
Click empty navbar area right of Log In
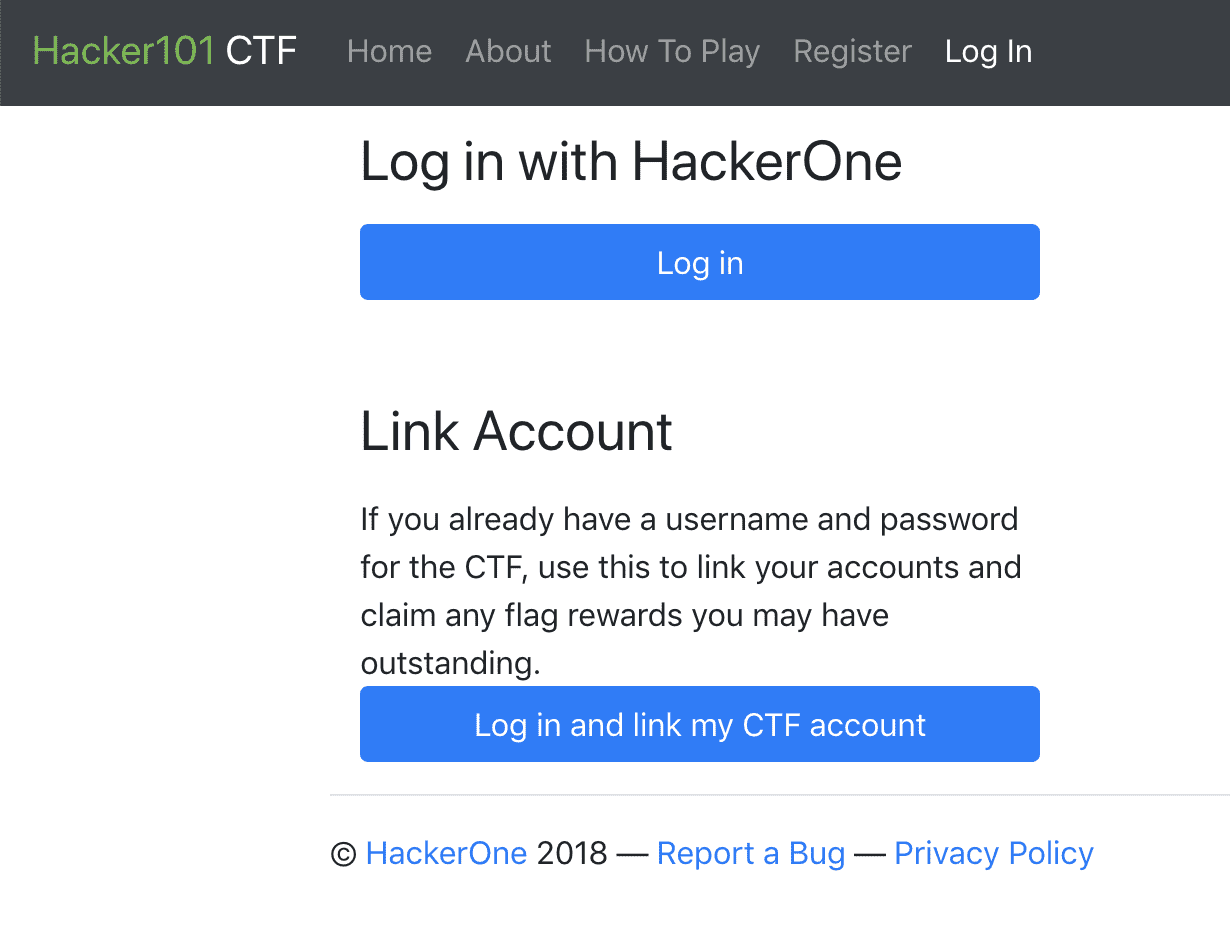(1130, 51)
